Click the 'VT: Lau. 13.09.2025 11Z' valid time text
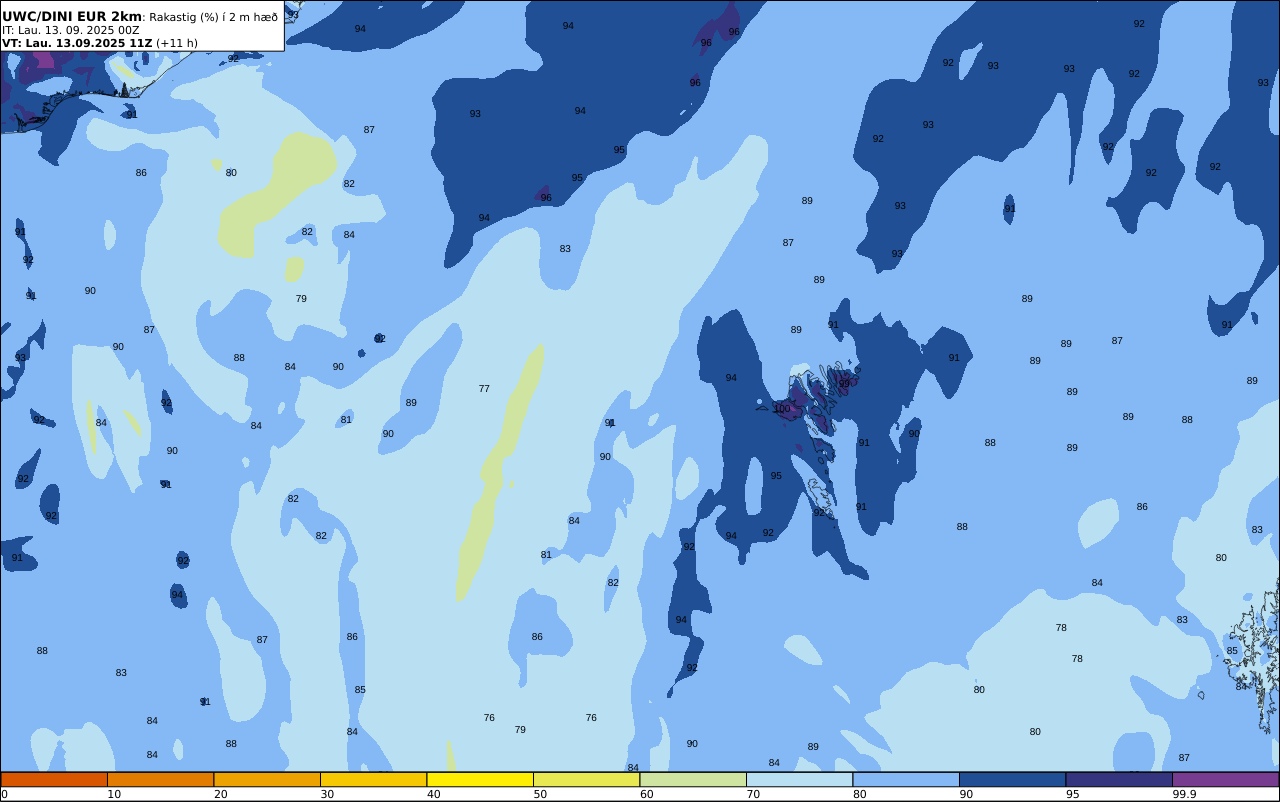This screenshot has height=802, width=1280. pos(77,43)
